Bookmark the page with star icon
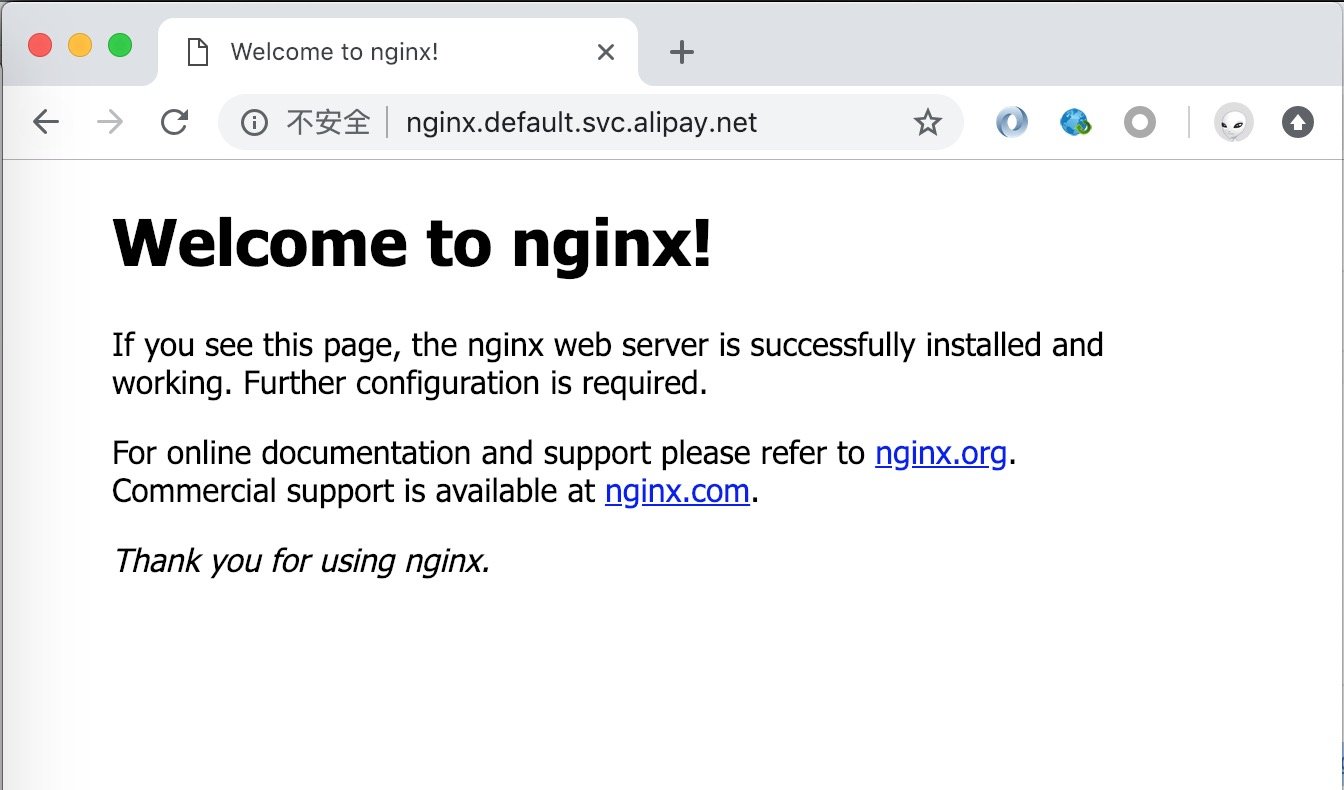This screenshot has height=790, width=1344. point(928,122)
